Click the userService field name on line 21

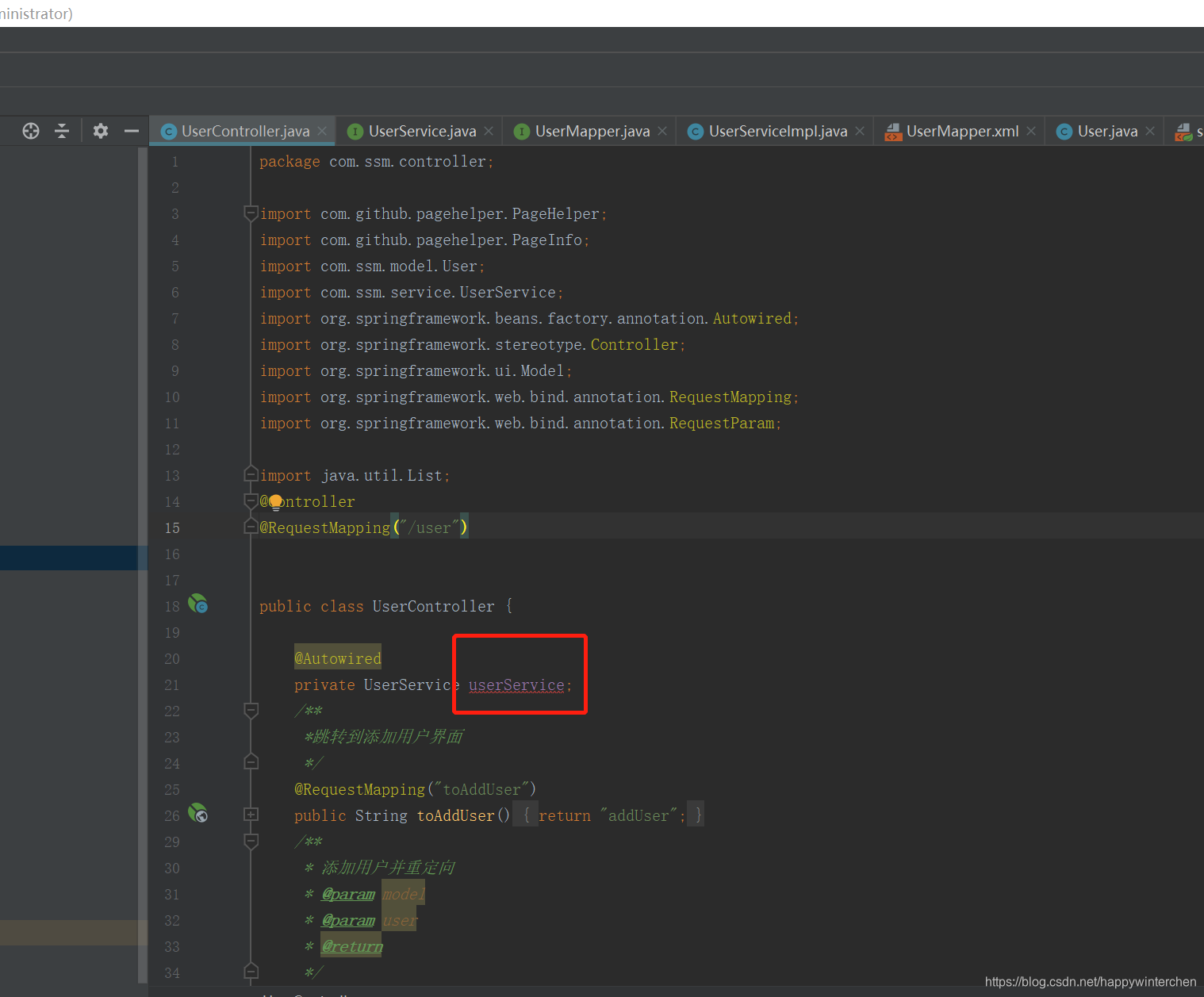[516, 685]
